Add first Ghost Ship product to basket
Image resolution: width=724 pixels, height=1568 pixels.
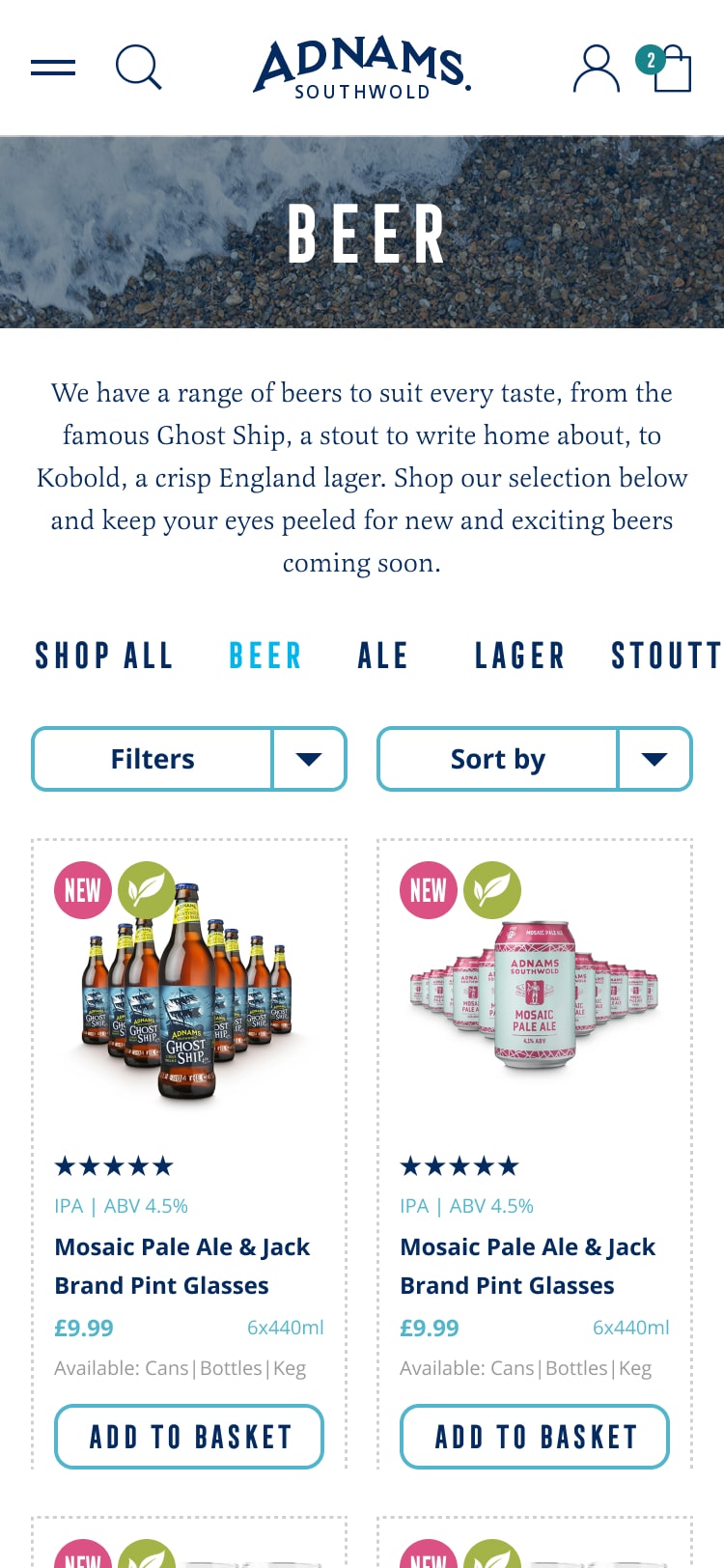pyautogui.click(x=189, y=1437)
